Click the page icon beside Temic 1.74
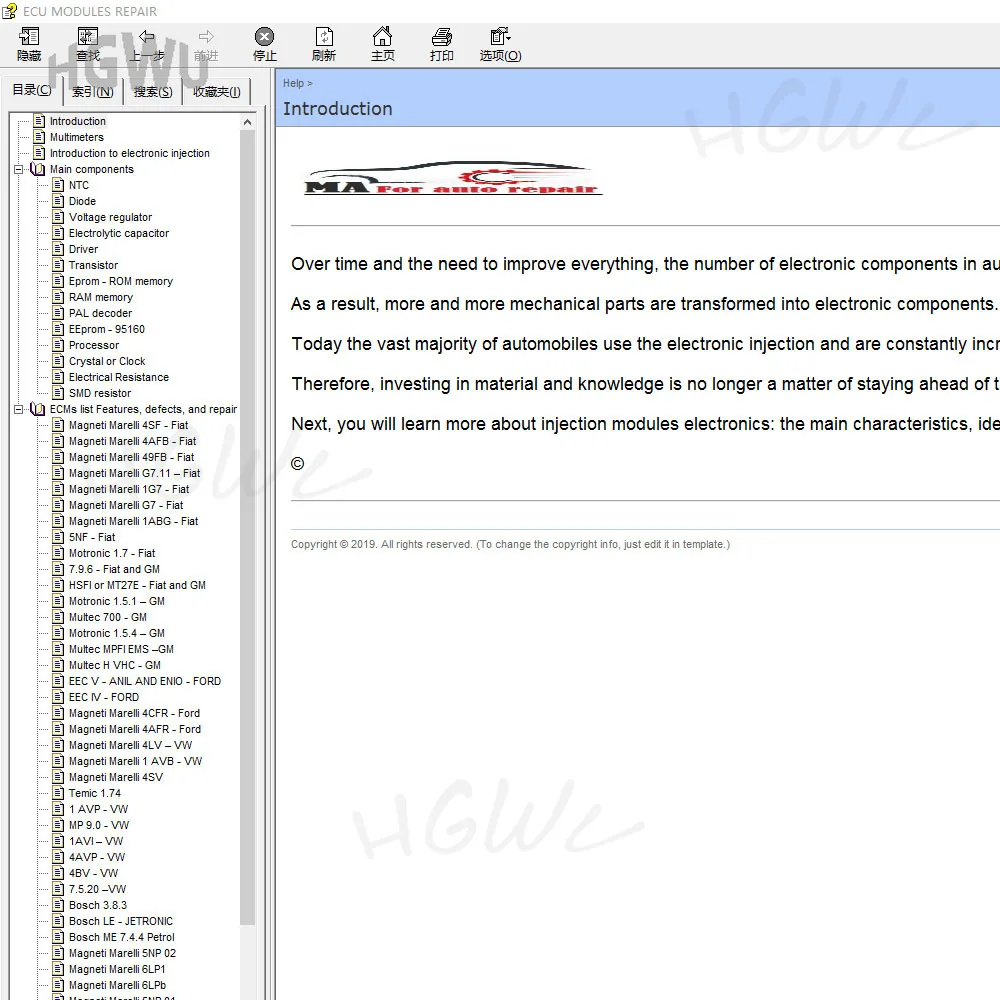The height and width of the screenshot is (1000, 1000). pos(59,793)
